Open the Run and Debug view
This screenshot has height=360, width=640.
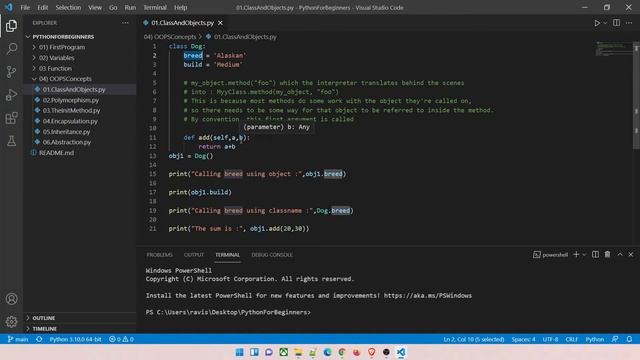pyautogui.click(x=11, y=95)
